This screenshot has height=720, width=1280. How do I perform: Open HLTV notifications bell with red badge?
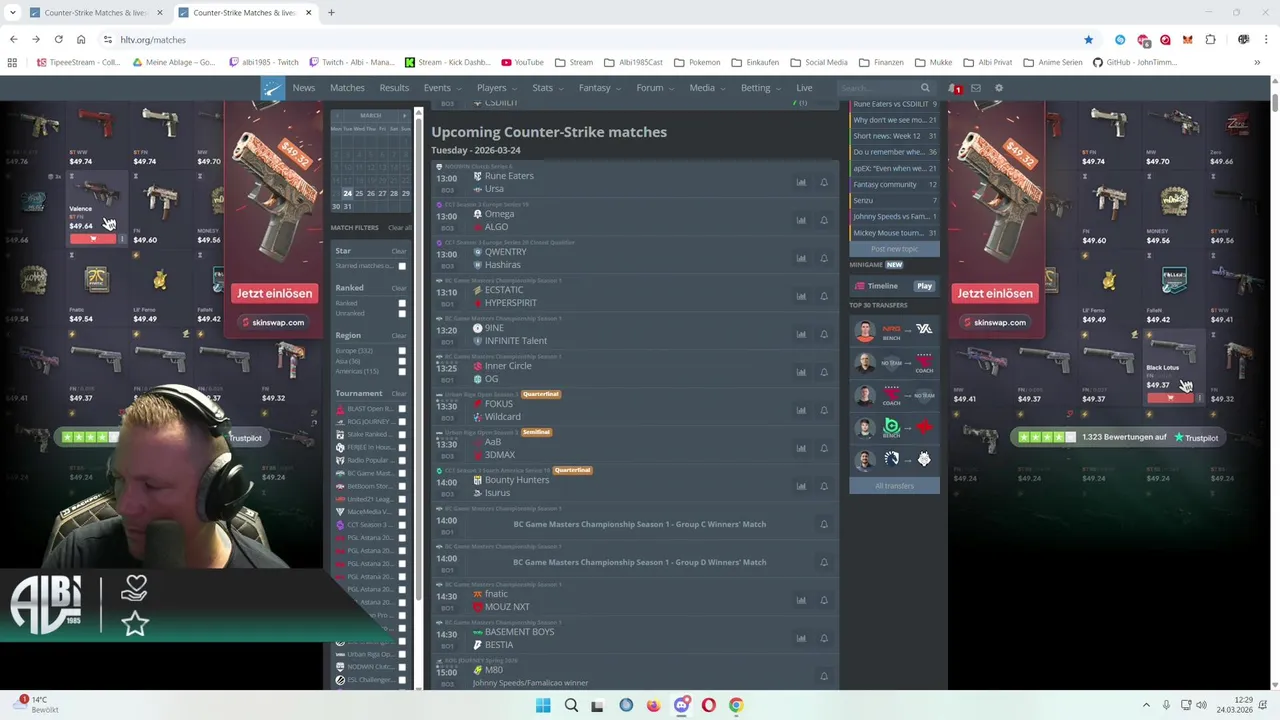954,88
